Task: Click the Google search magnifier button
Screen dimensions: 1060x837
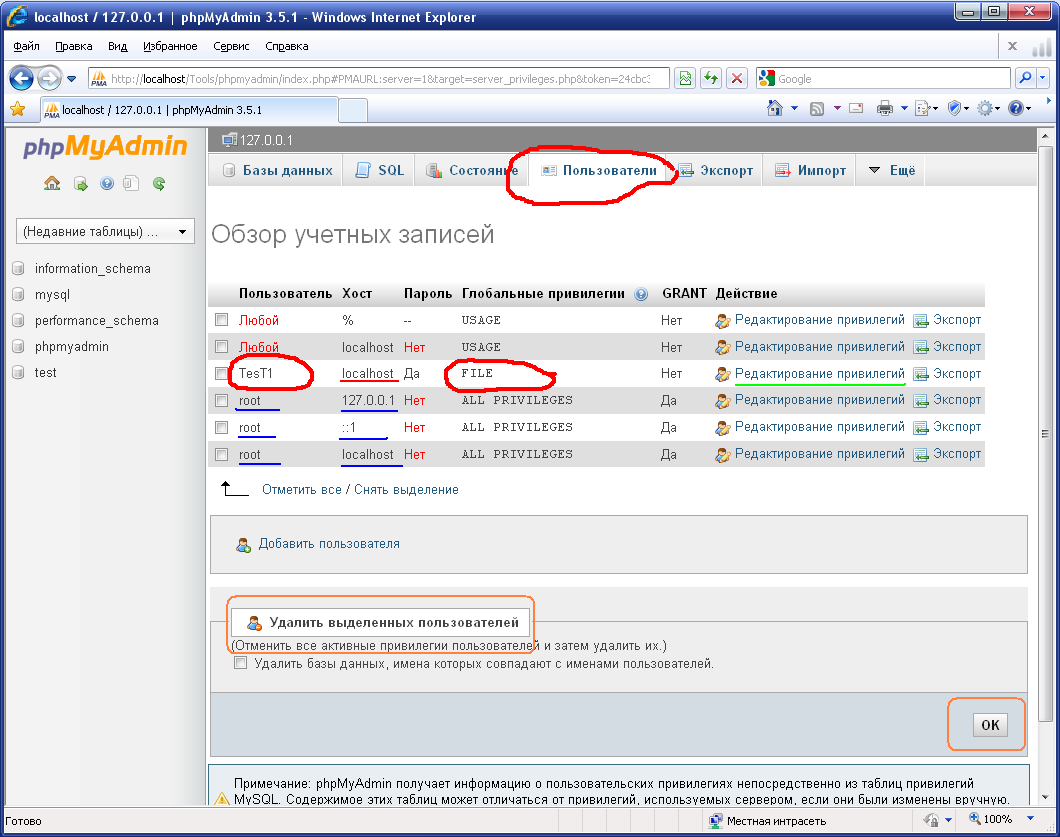Action: [1025, 78]
